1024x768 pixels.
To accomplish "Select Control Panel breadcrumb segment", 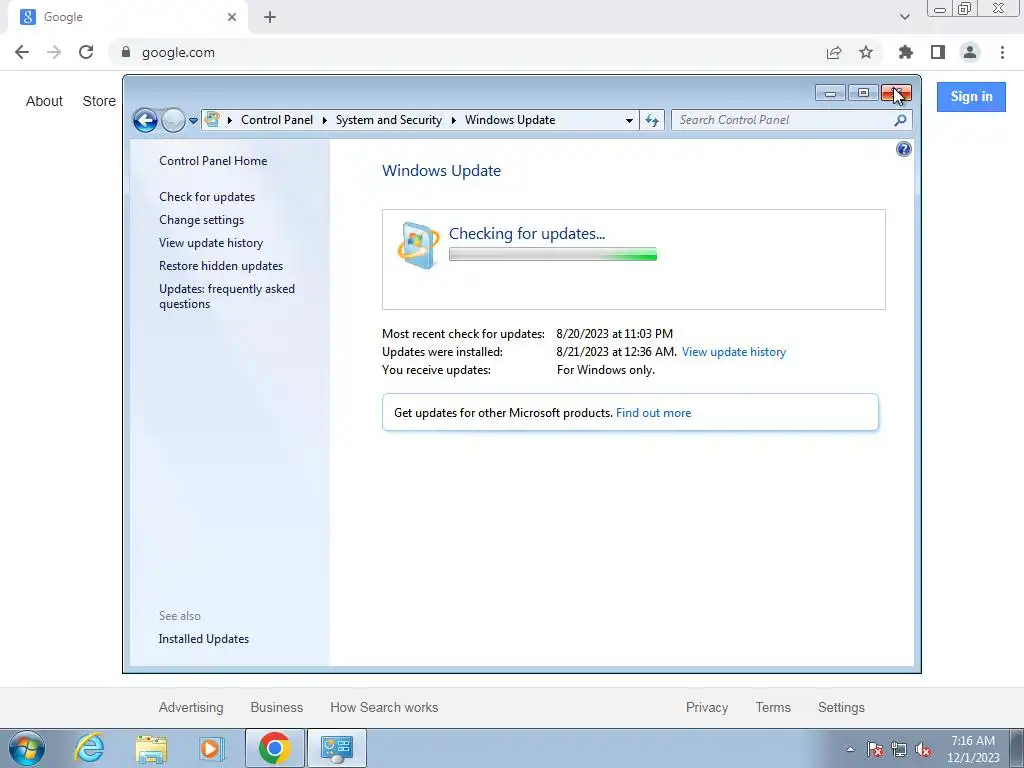I will pos(277,120).
